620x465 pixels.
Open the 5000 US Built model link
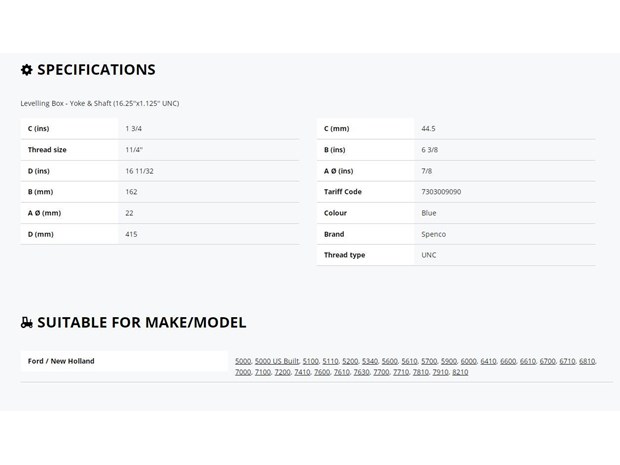pos(277,361)
